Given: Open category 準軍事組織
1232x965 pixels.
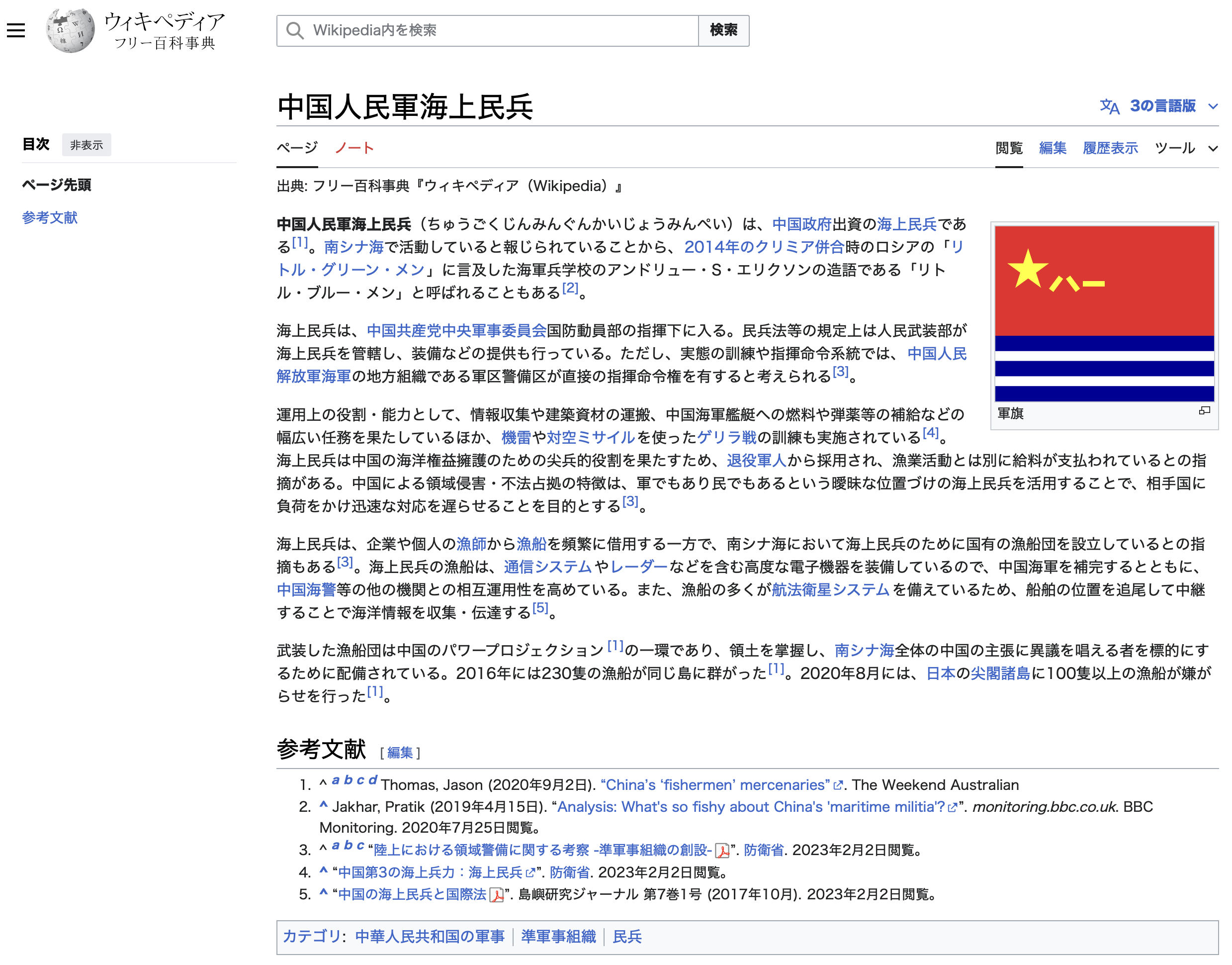Looking at the screenshot, I should pos(558,937).
